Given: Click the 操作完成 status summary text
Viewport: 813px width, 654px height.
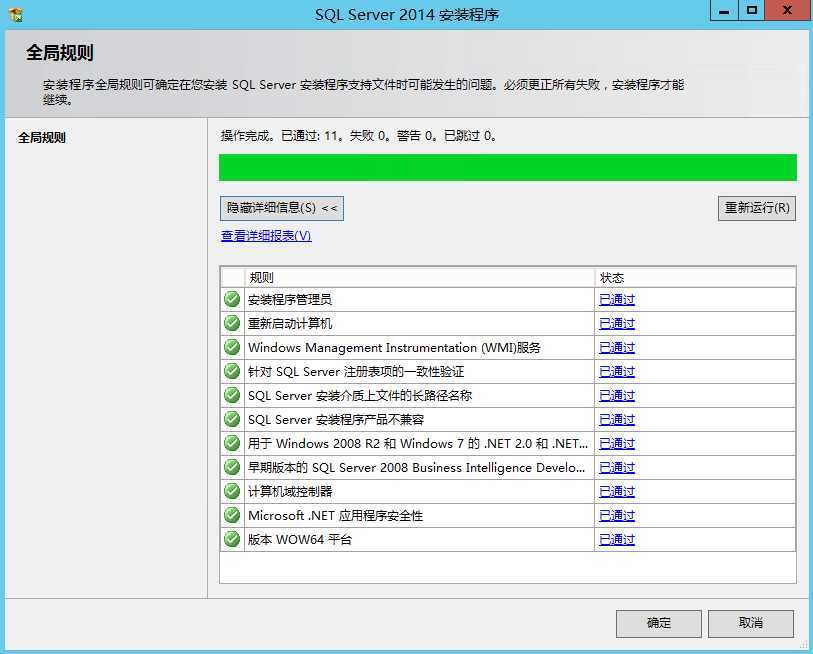Looking at the screenshot, I should (x=359, y=136).
